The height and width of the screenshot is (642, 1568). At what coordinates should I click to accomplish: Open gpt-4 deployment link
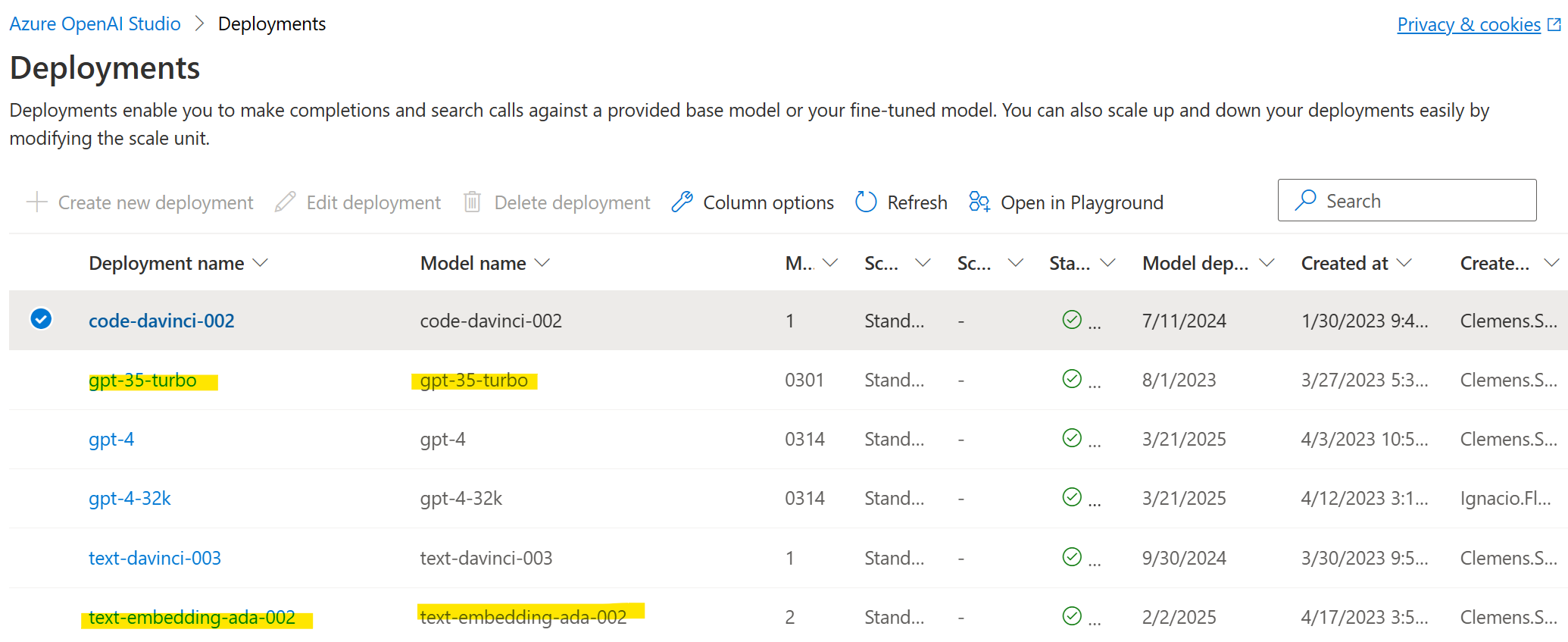[111, 439]
